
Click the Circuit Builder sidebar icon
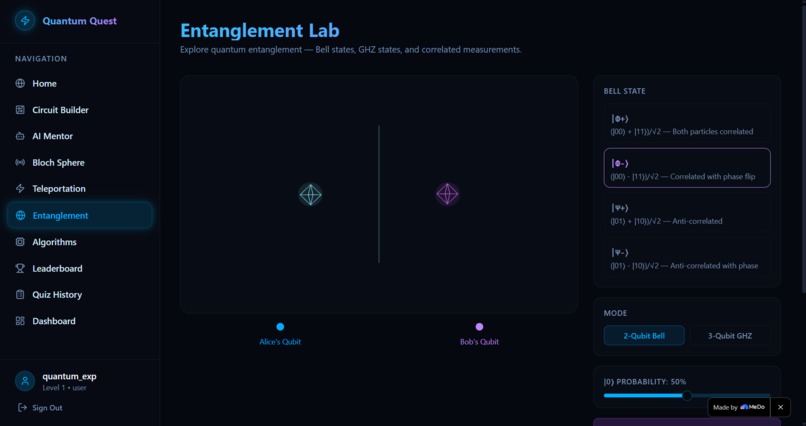[x=20, y=110]
